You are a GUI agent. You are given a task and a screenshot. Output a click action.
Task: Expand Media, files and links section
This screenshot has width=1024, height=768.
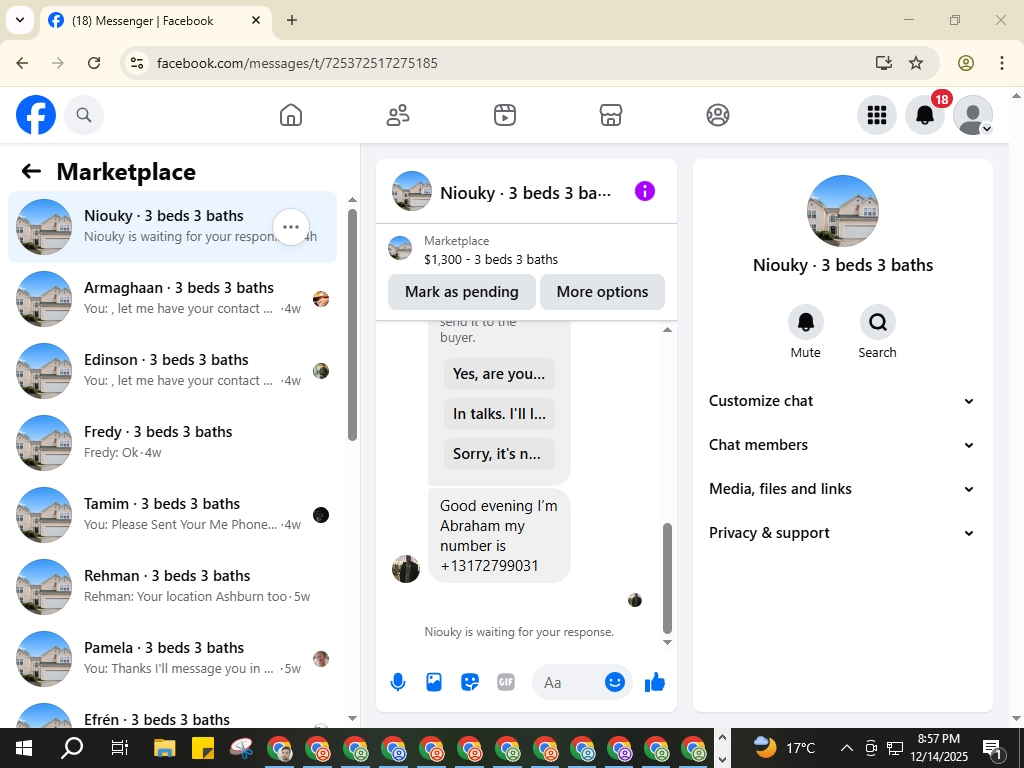(842, 489)
